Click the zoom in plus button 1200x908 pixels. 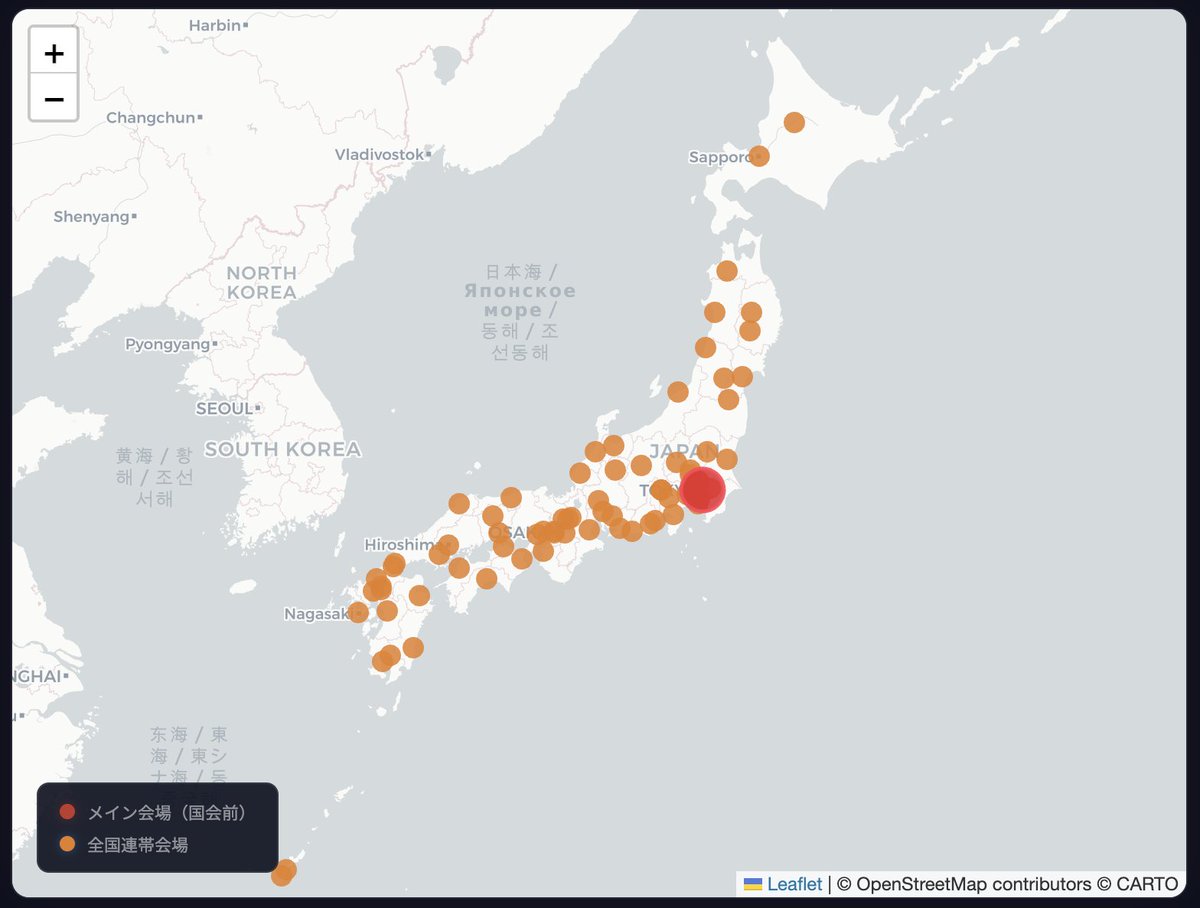[52, 53]
